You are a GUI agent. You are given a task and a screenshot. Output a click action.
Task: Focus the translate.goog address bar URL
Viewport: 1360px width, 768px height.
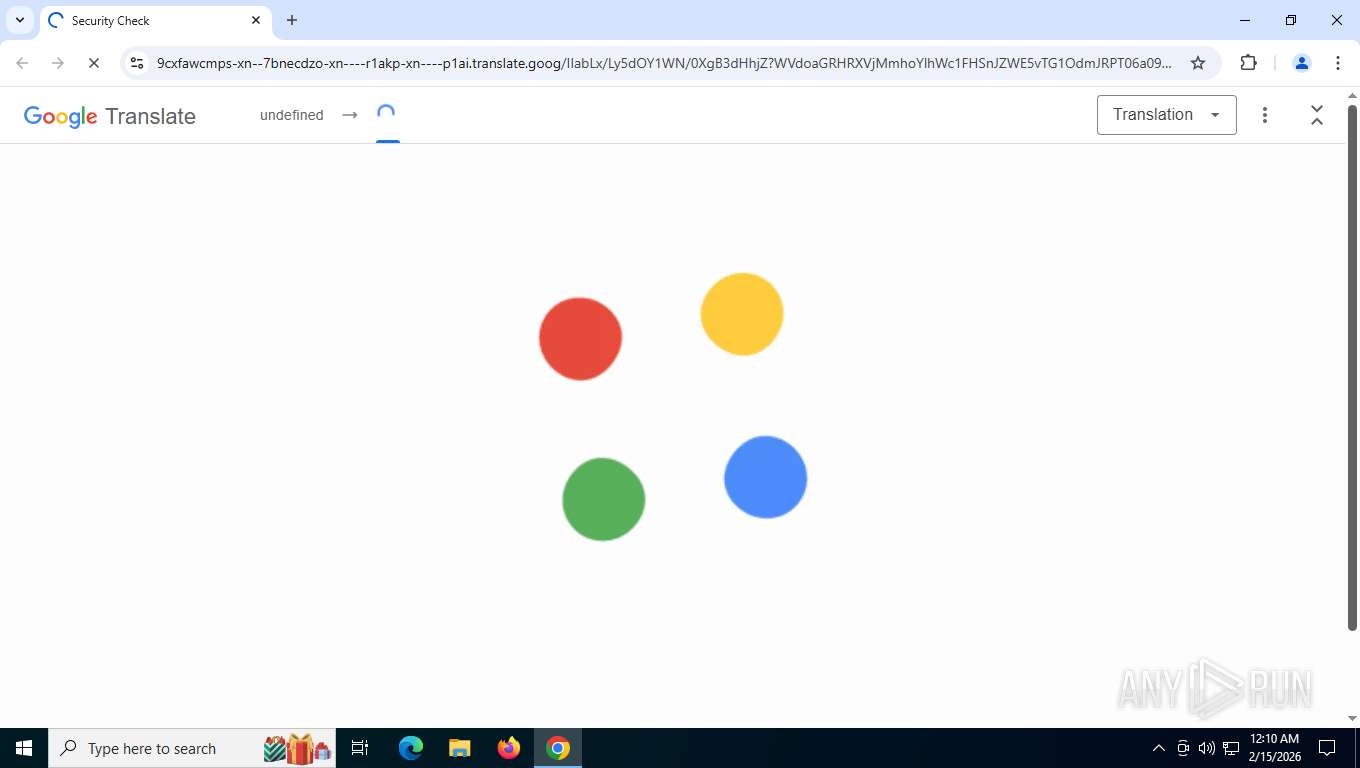(664, 63)
